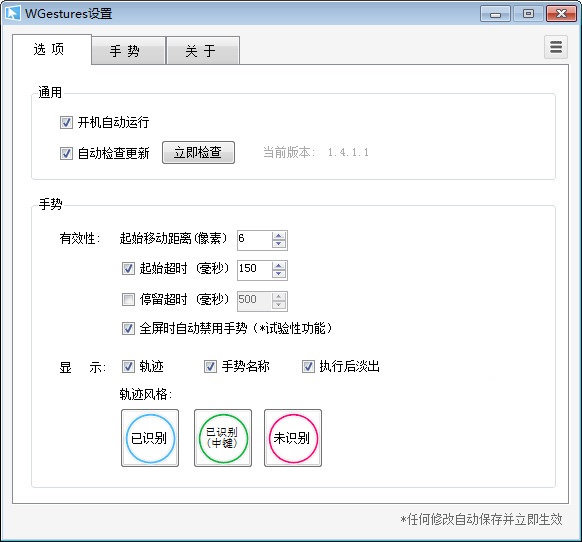Viewport: 582px width, 542px height.
Task: Increase 起始移动距离 with up arrow
Action: [x=279, y=235]
